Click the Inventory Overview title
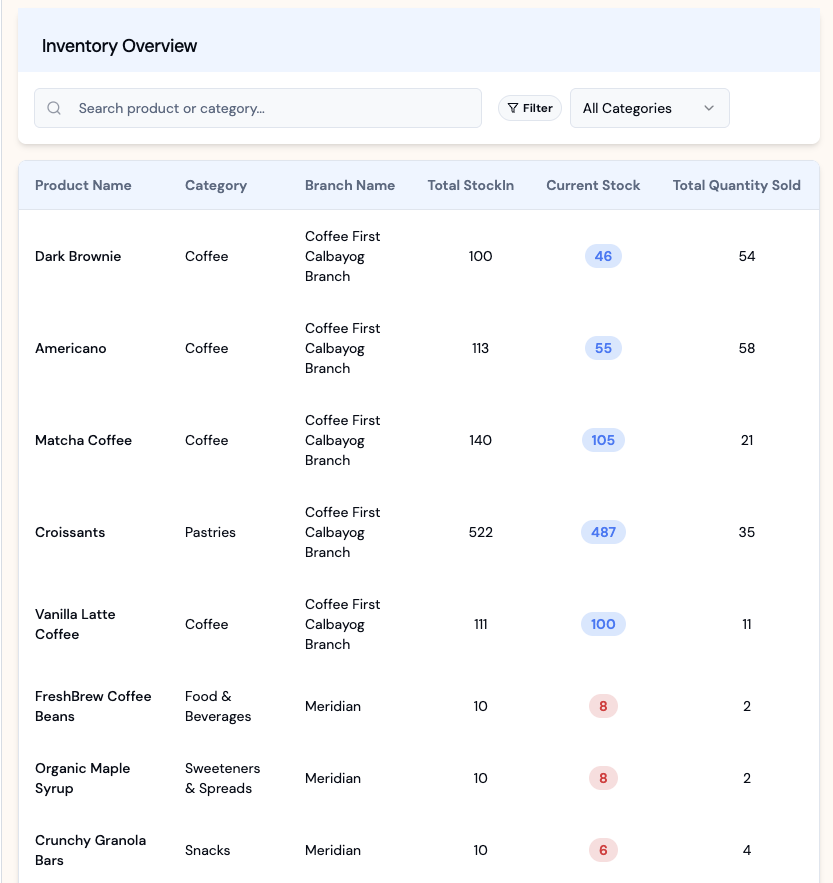The image size is (833, 883). [119, 45]
